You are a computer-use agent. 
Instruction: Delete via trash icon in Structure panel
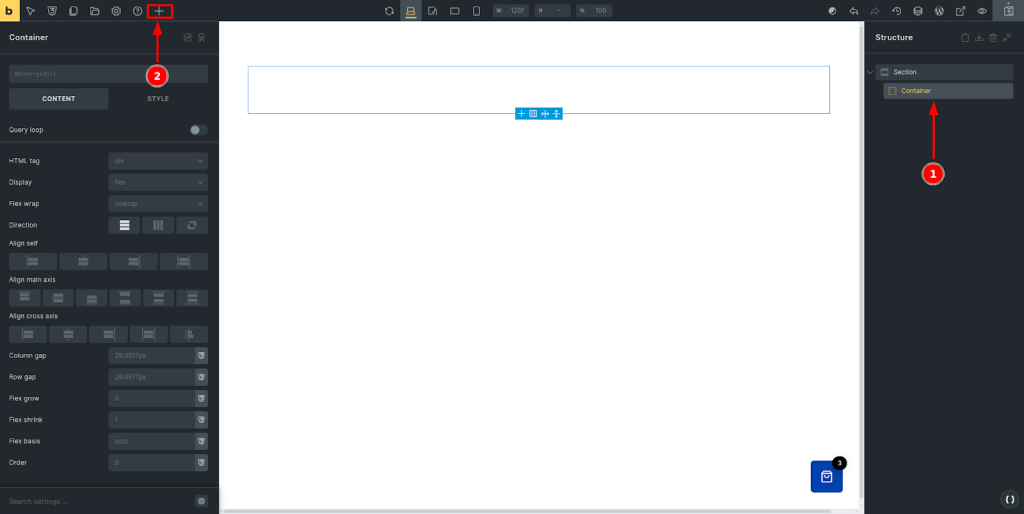pos(993,37)
